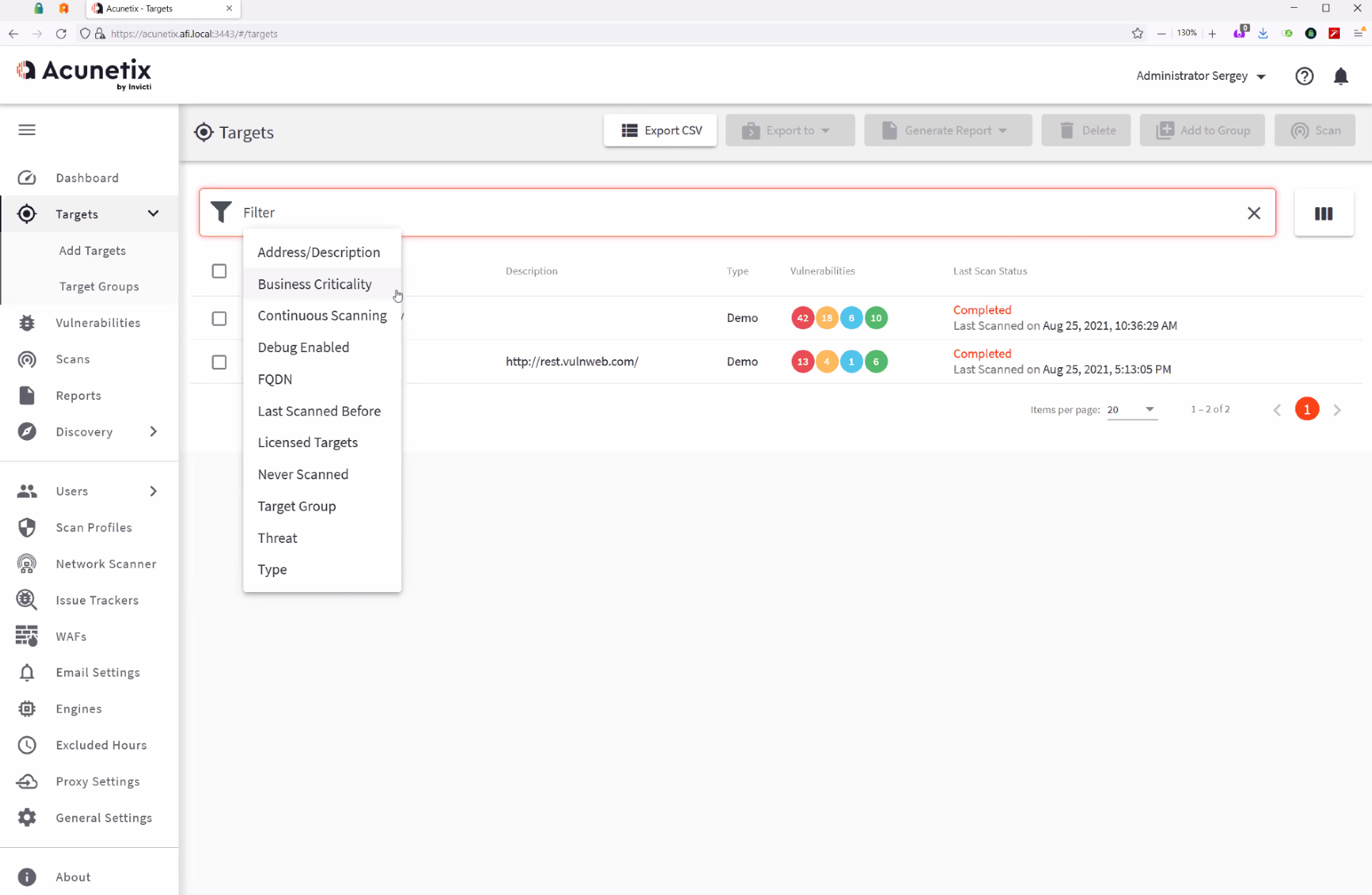Viewport: 1372px width, 895px height.
Task: Open the Administrator Sergey user dropdown
Action: [x=1200, y=76]
